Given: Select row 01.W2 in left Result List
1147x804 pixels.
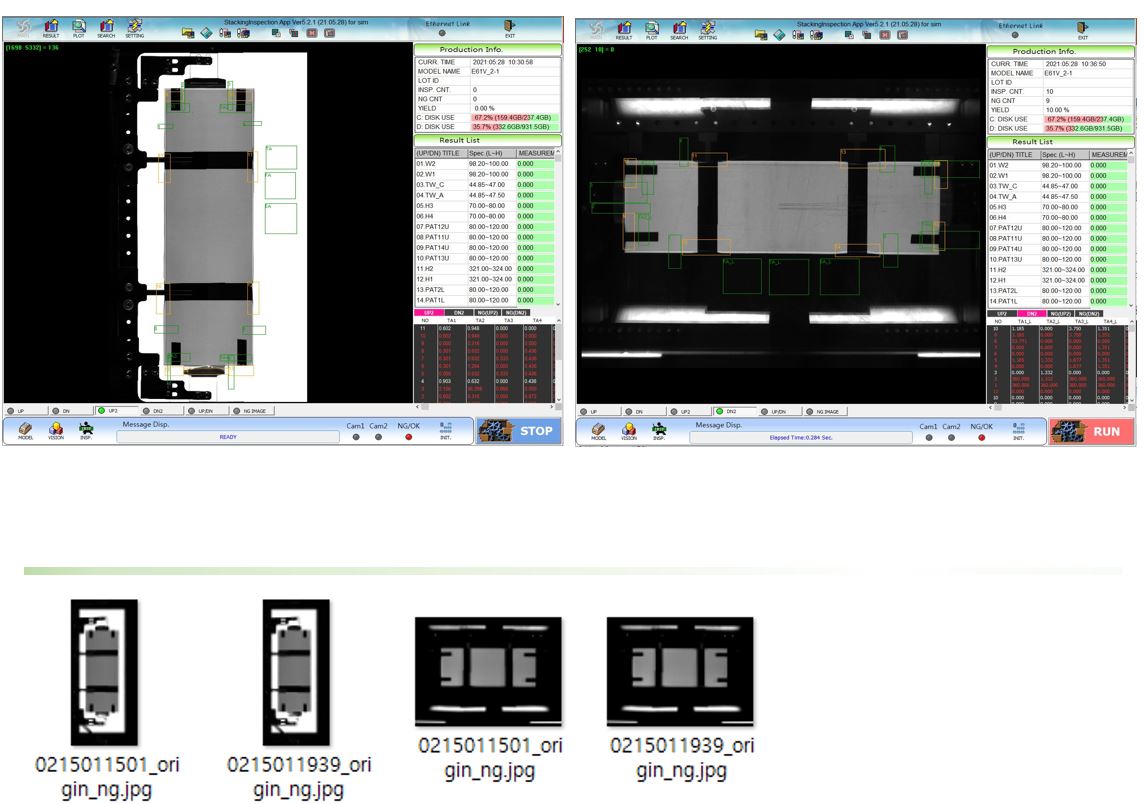Looking at the screenshot, I should click(485, 164).
